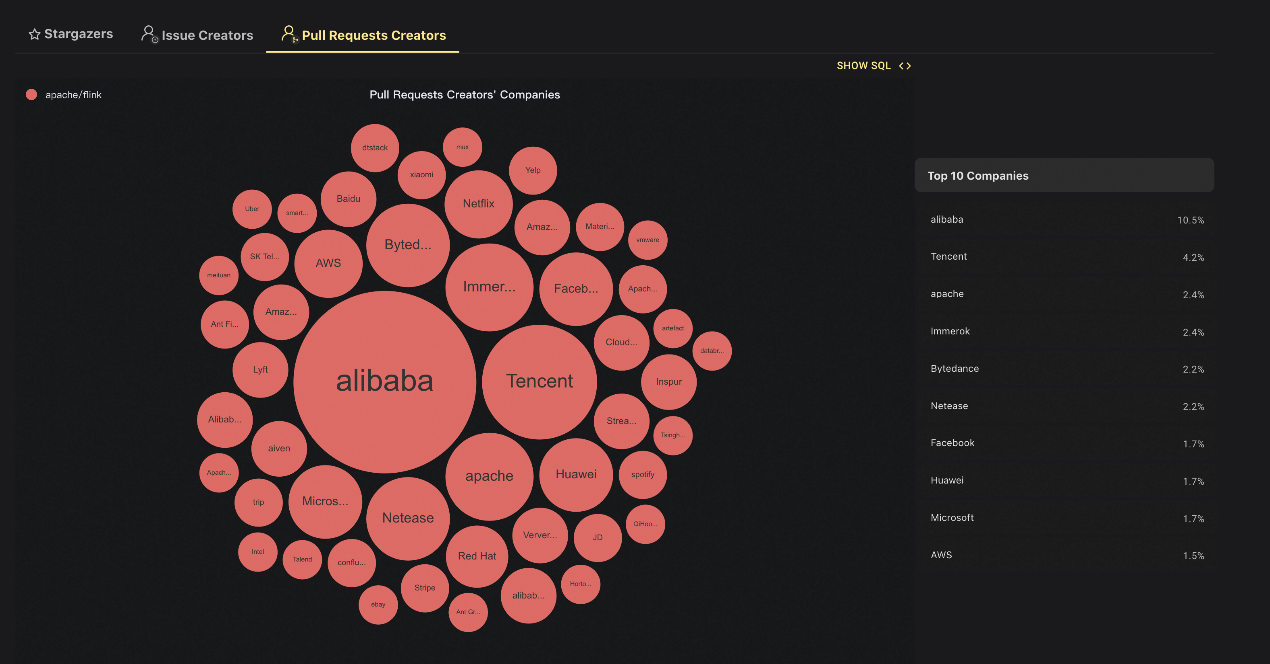Select the dtstack bubble
The image size is (1270, 664).
(375, 148)
